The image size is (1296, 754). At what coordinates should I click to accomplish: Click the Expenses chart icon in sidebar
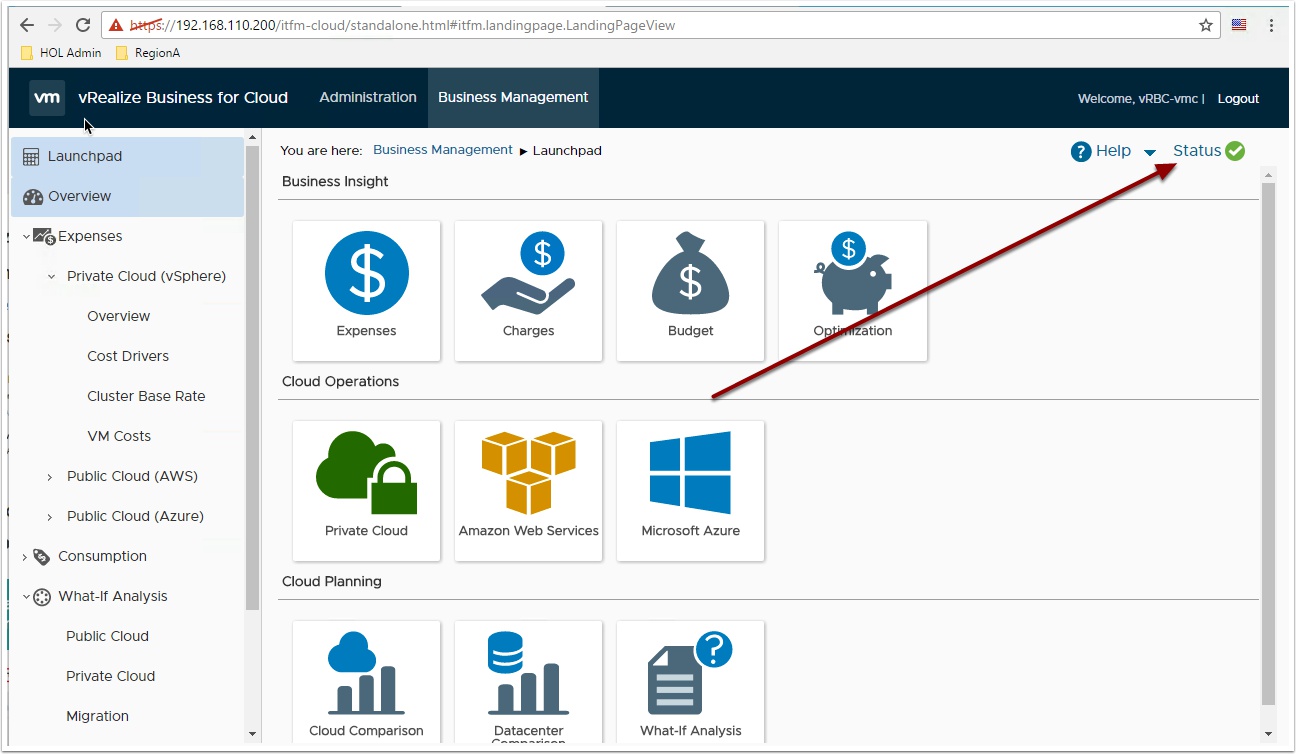44,237
